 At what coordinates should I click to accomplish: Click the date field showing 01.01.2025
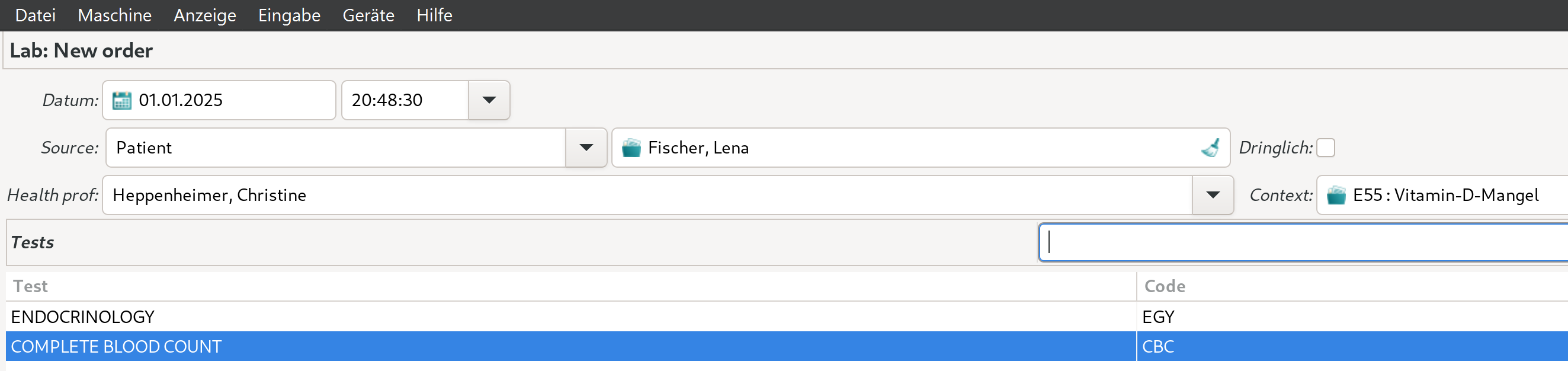tap(231, 100)
